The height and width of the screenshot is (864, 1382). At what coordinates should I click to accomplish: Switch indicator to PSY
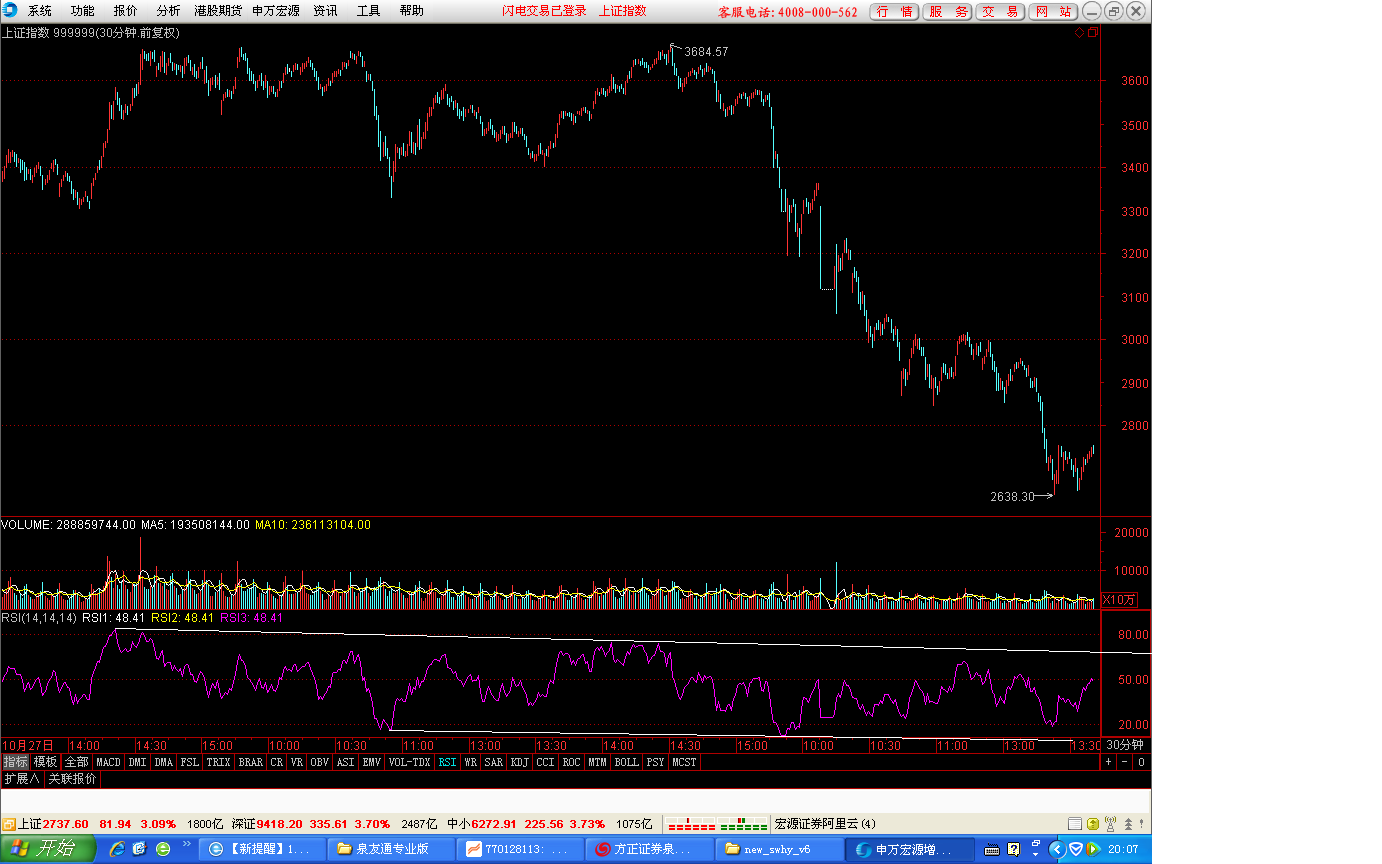pyautogui.click(x=656, y=762)
